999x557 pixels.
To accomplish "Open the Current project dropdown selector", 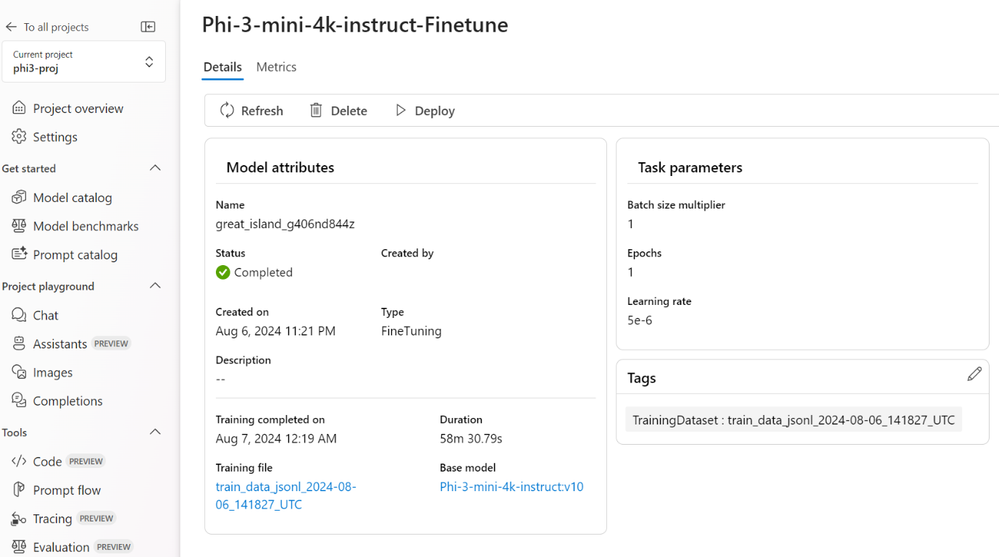I will click(x=149, y=62).
